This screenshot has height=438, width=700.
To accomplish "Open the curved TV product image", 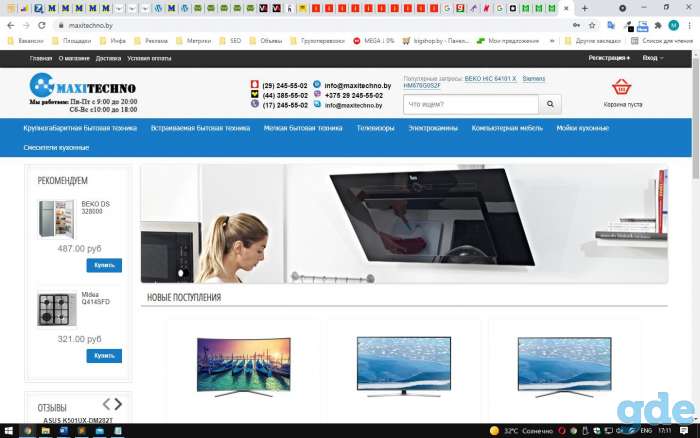I will (244, 367).
